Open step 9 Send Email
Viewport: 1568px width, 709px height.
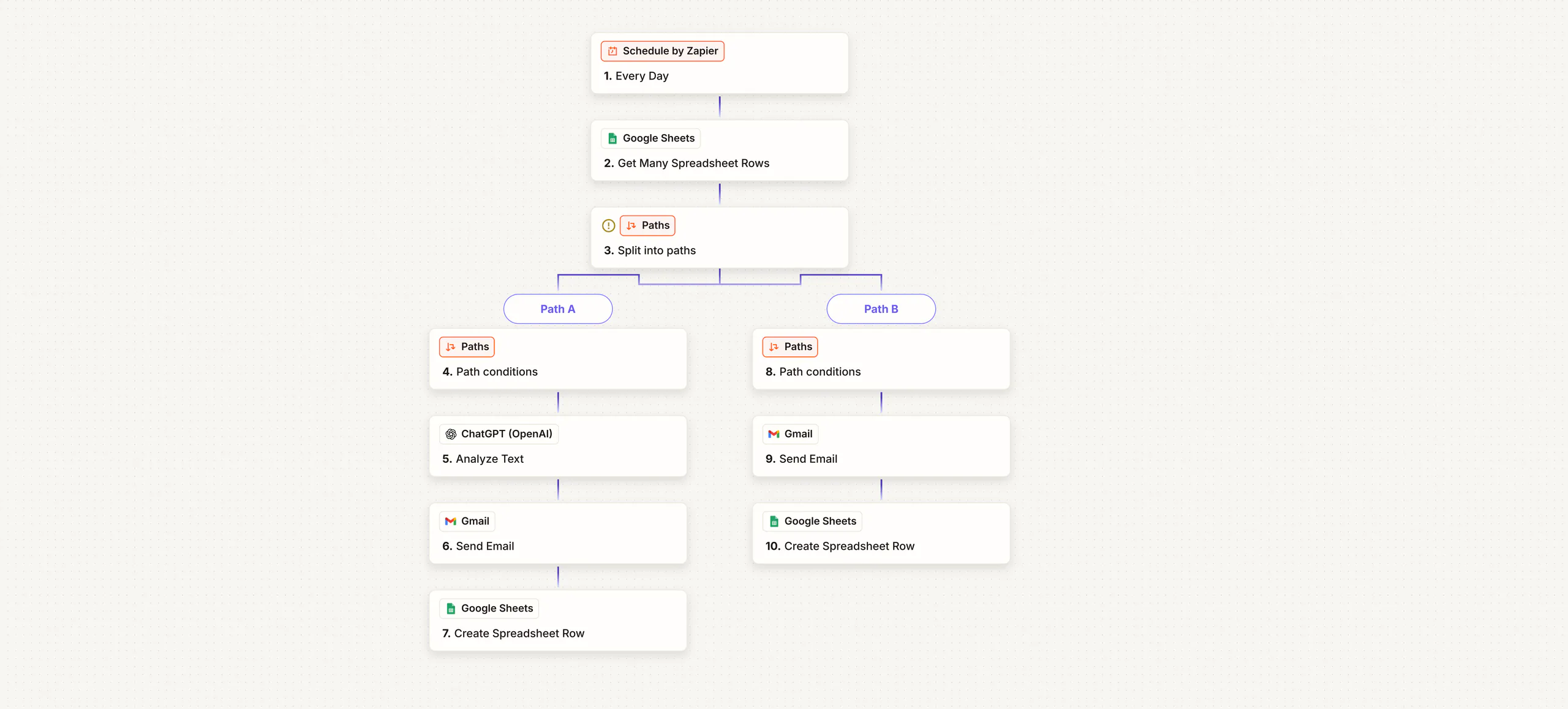tap(881, 446)
